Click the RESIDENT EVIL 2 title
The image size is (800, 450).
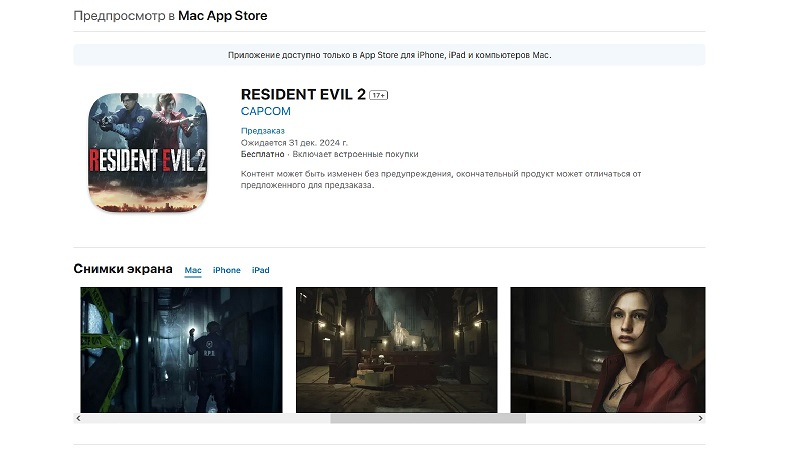[303, 95]
